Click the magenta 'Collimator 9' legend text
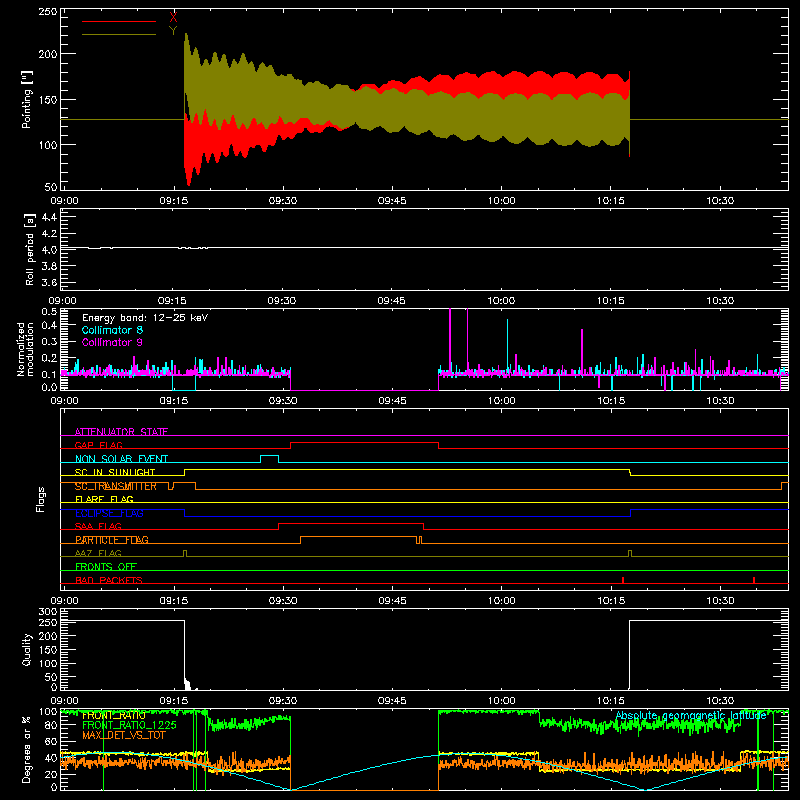The height and width of the screenshot is (800, 800). point(112,342)
